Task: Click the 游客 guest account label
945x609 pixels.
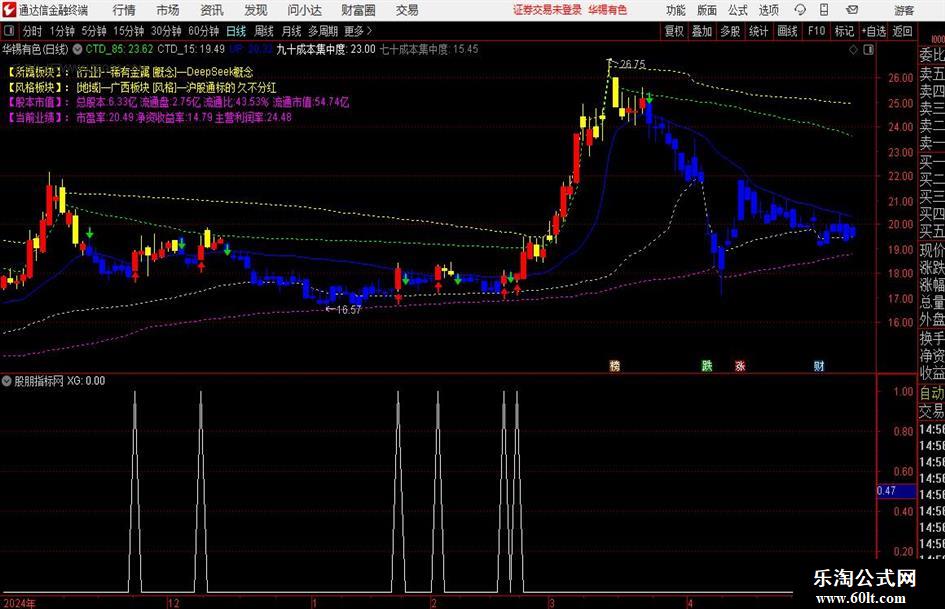Action: tap(904, 10)
